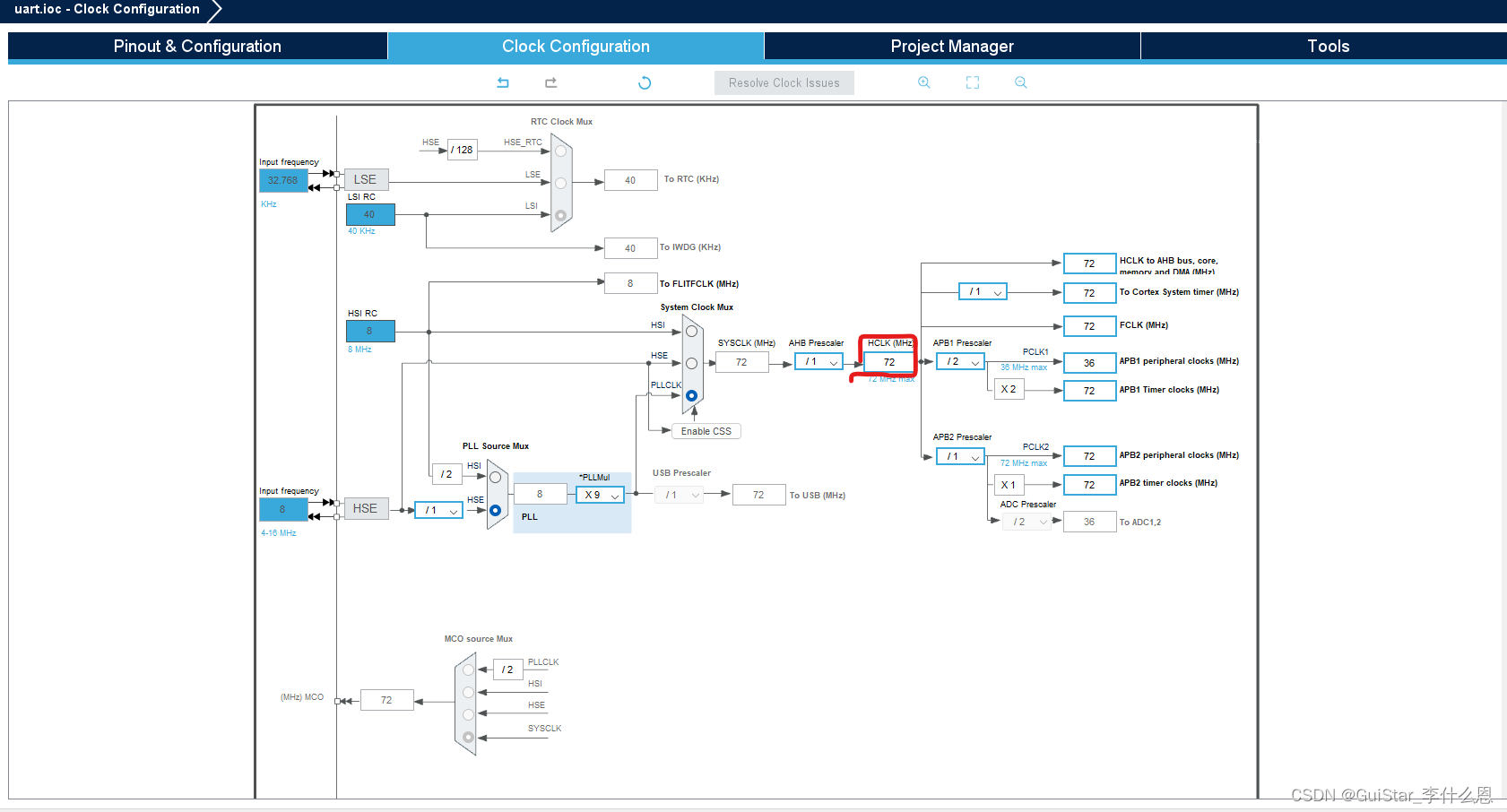The image size is (1507, 812).
Task: Open the HSE /1 prescaler dropdown
Action: point(438,510)
